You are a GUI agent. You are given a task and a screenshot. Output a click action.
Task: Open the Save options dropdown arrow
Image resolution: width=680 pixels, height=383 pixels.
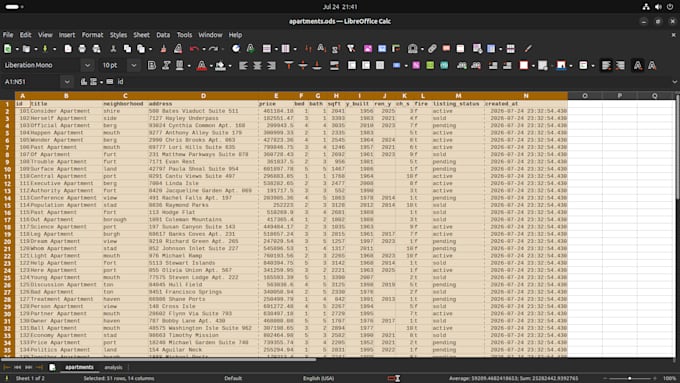[x=54, y=49]
